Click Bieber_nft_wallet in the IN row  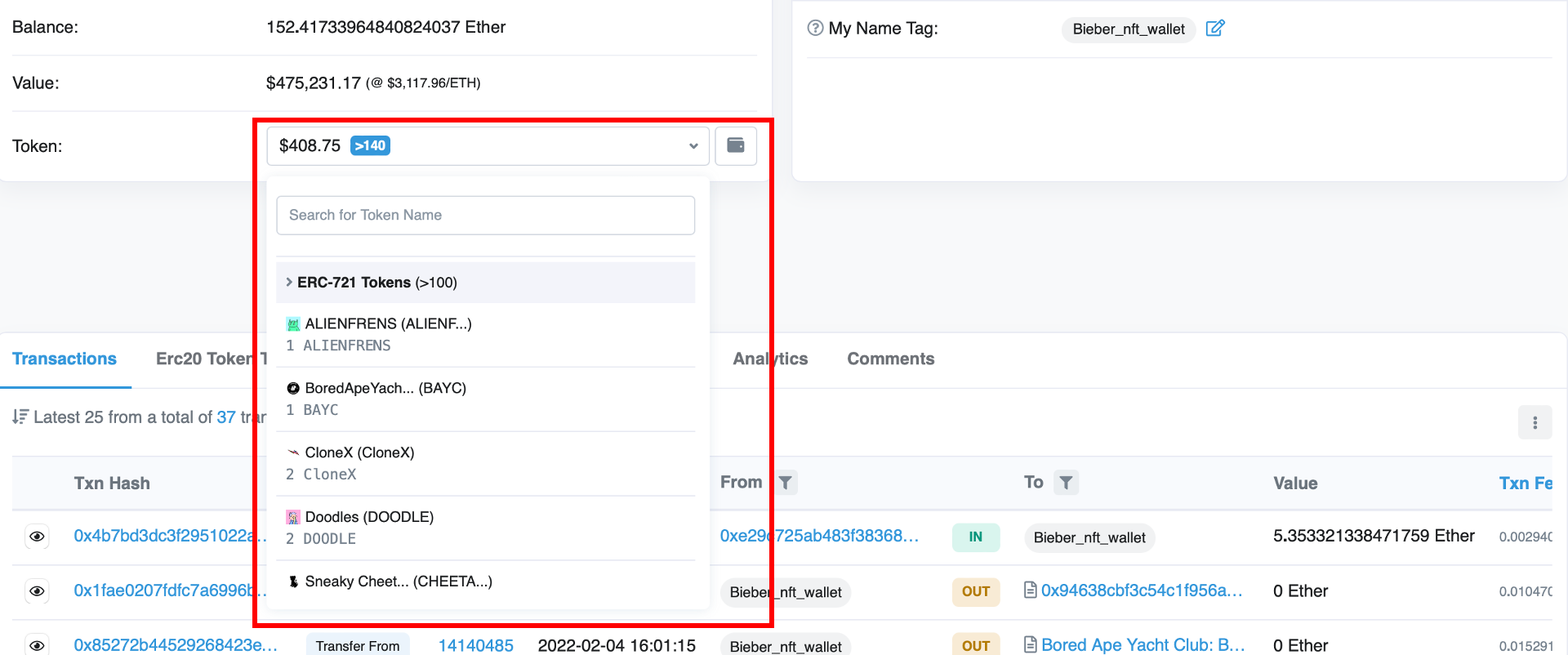coord(1089,537)
